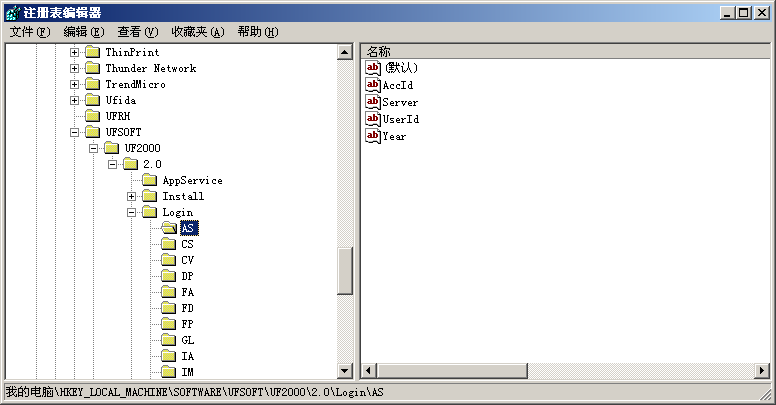This screenshot has height=405, width=776.
Task: Open the 帮助(H) menu
Action: tap(258, 32)
